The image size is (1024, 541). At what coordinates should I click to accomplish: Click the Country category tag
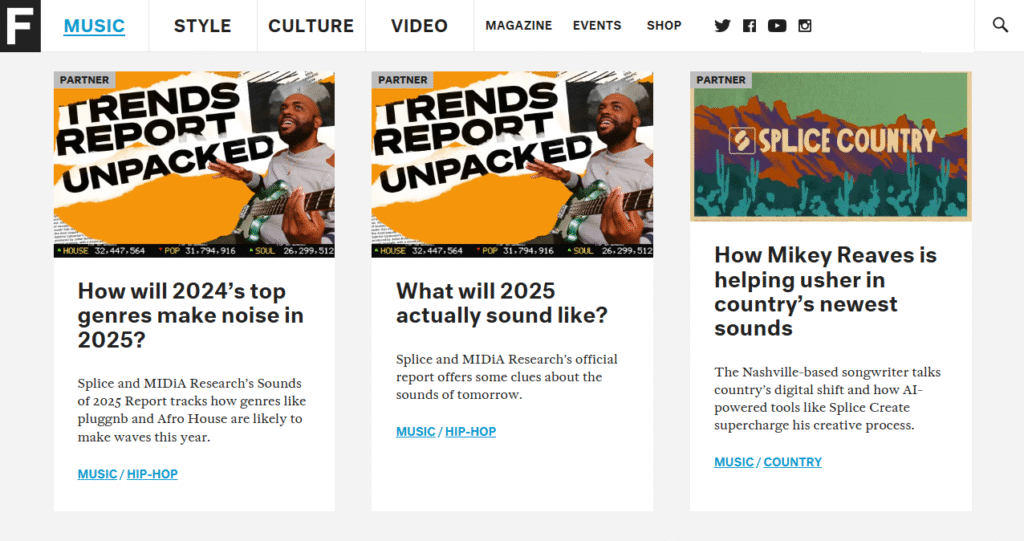(793, 462)
